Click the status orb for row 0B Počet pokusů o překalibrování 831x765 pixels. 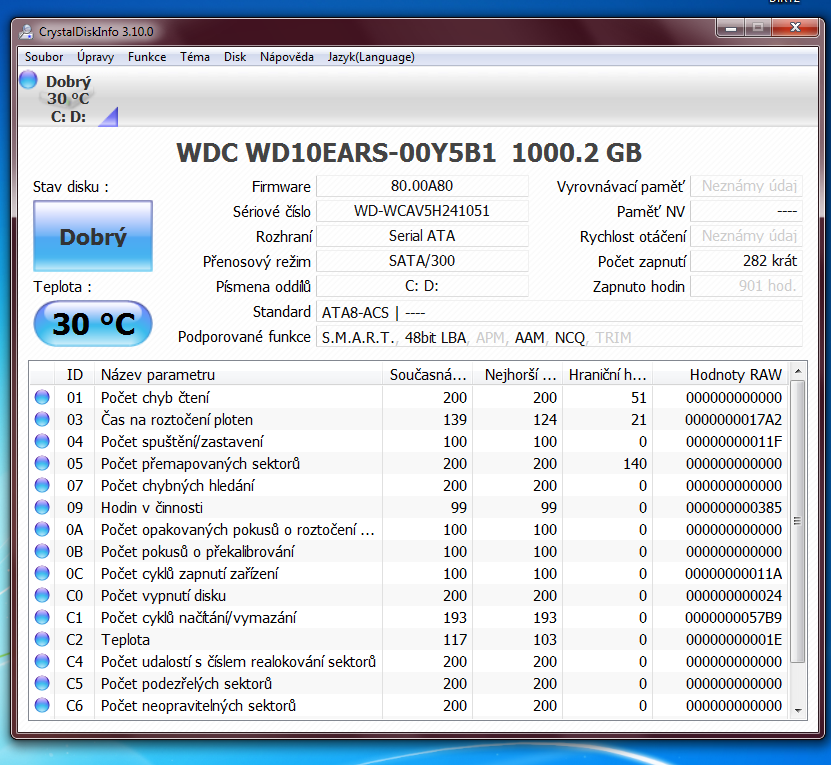pyautogui.click(x=42, y=551)
